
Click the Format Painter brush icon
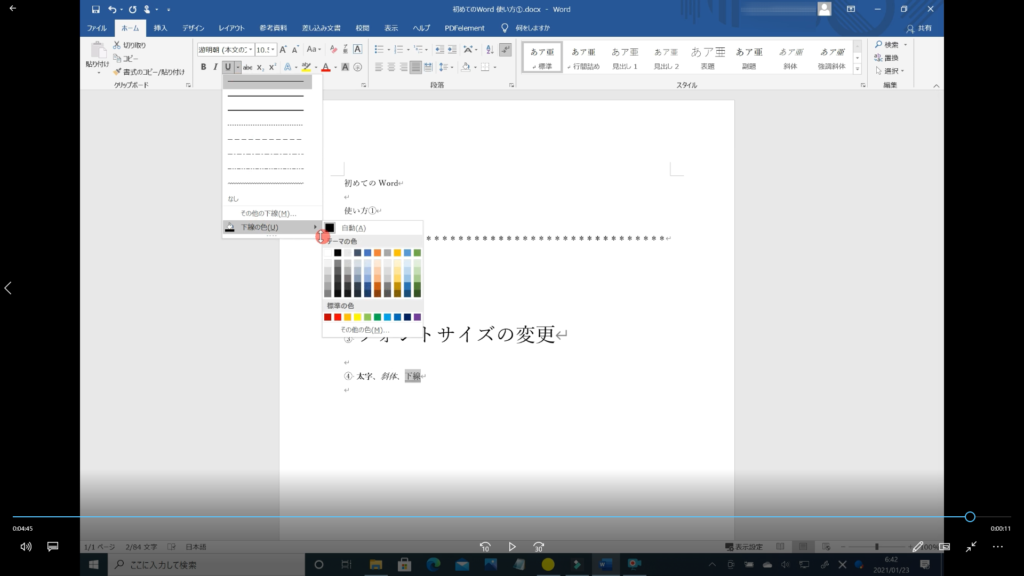pos(117,72)
